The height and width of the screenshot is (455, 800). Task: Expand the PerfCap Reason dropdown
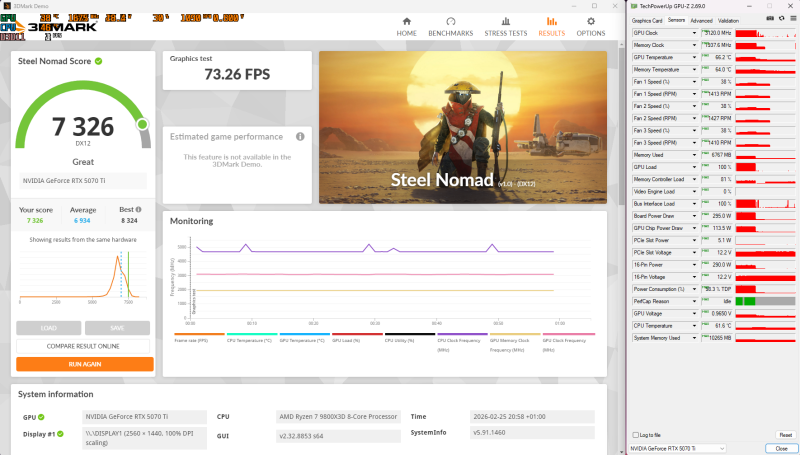tap(694, 301)
